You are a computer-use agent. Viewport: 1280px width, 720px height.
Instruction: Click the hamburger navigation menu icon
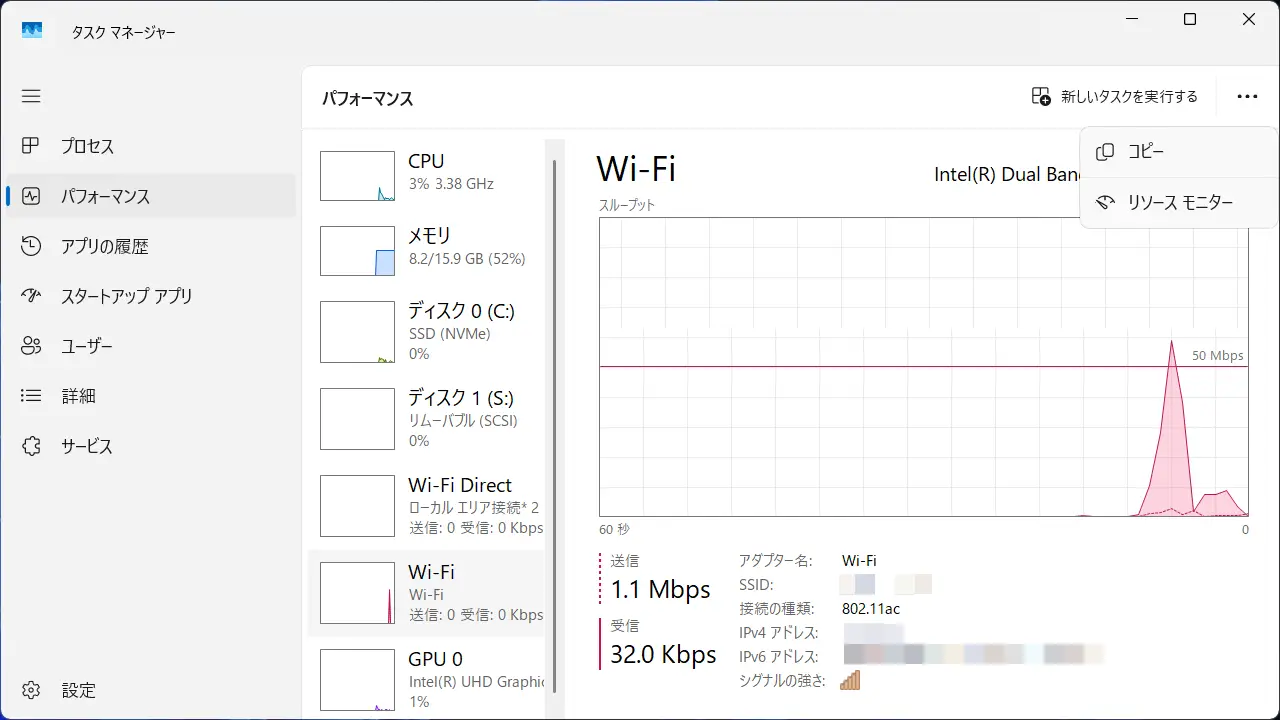click(x=31, y=96)
